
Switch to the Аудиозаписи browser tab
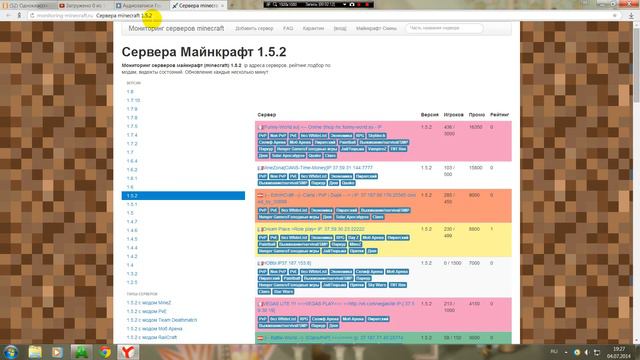point(141,6)
